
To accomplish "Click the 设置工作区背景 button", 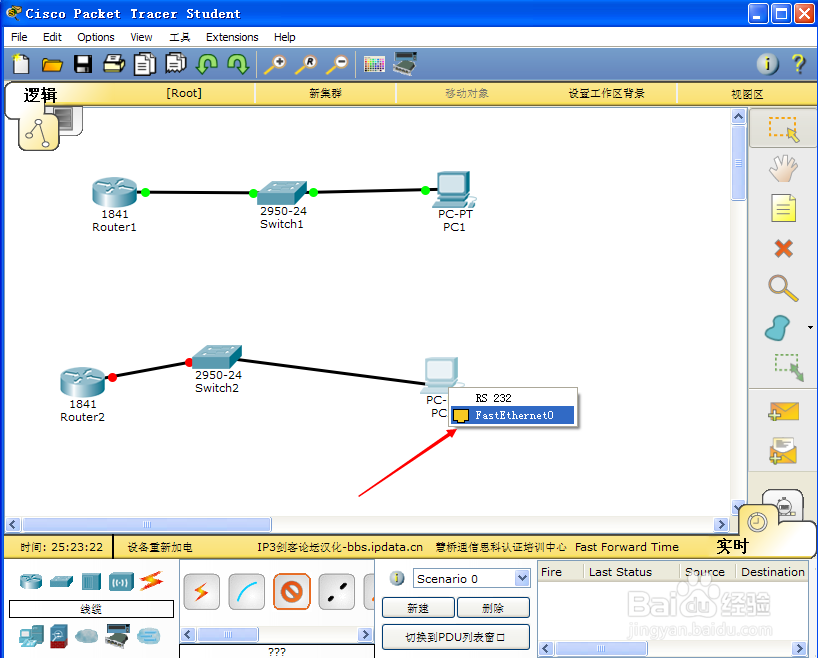I will click(x=607, y=93).
